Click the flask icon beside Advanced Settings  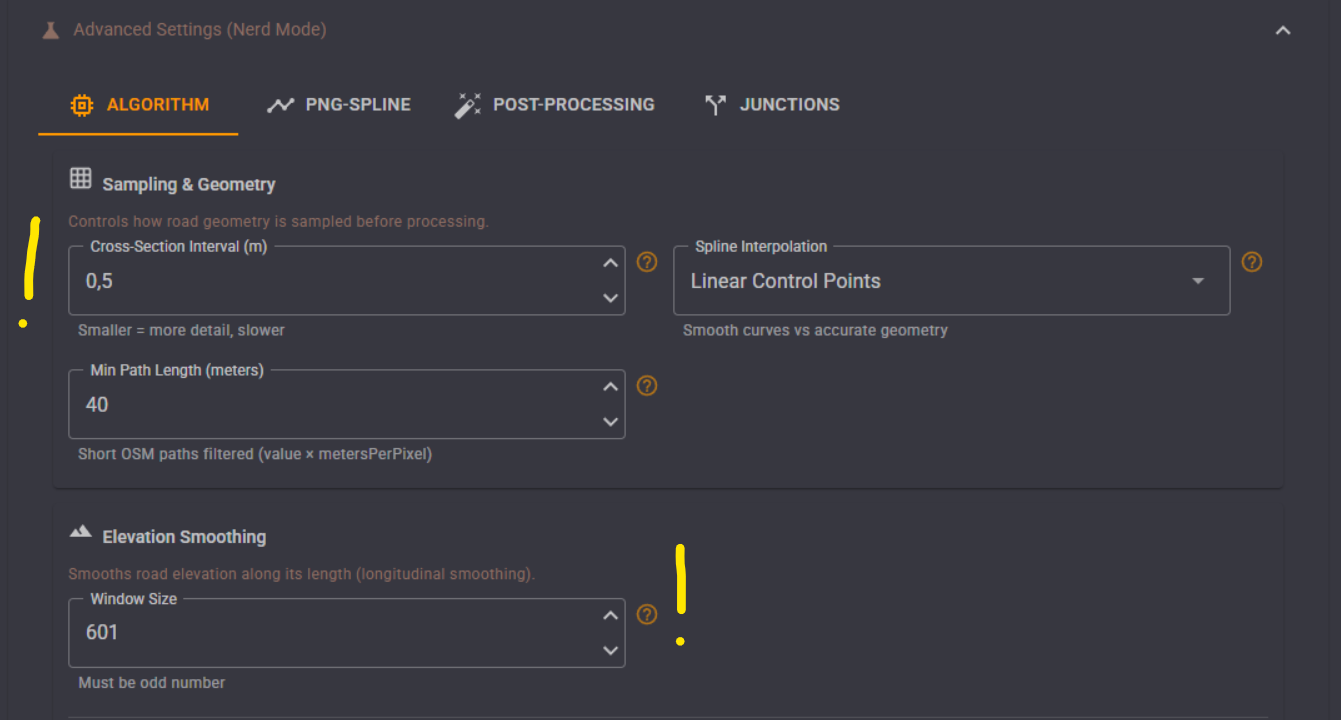pos(51,30)
